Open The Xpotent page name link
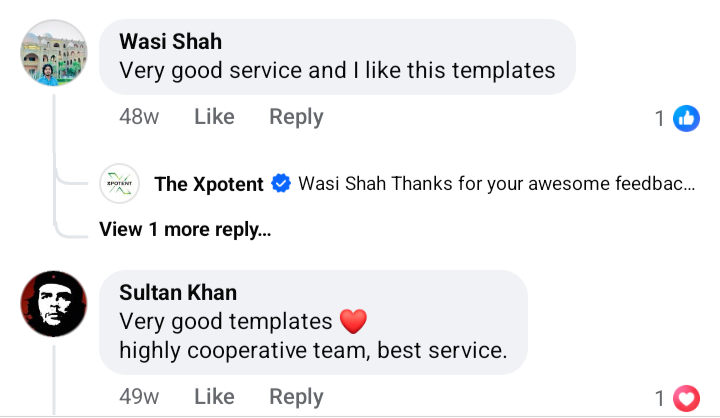 tap(209, 184)
